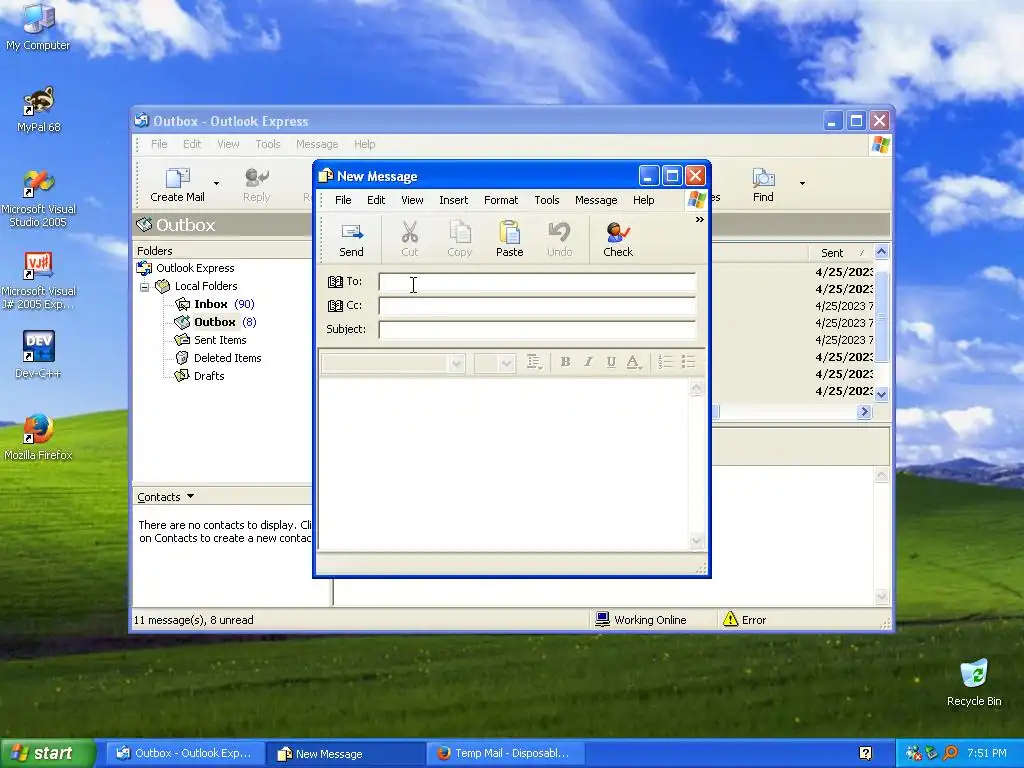The height and width of the screenshot is (768, 1024).
Task: Open the Insert menu in New Message
Action: [x=453, y=200]
